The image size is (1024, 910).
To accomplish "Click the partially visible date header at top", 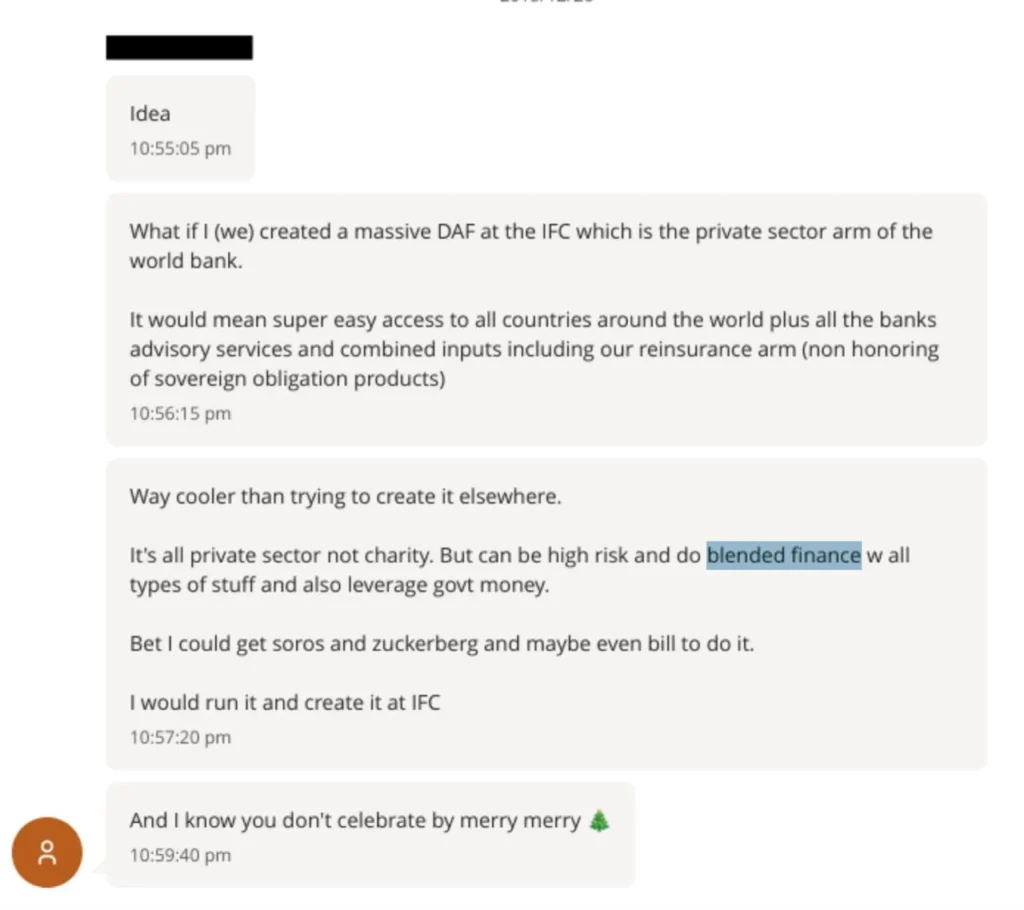I will [x=547, y=2].
